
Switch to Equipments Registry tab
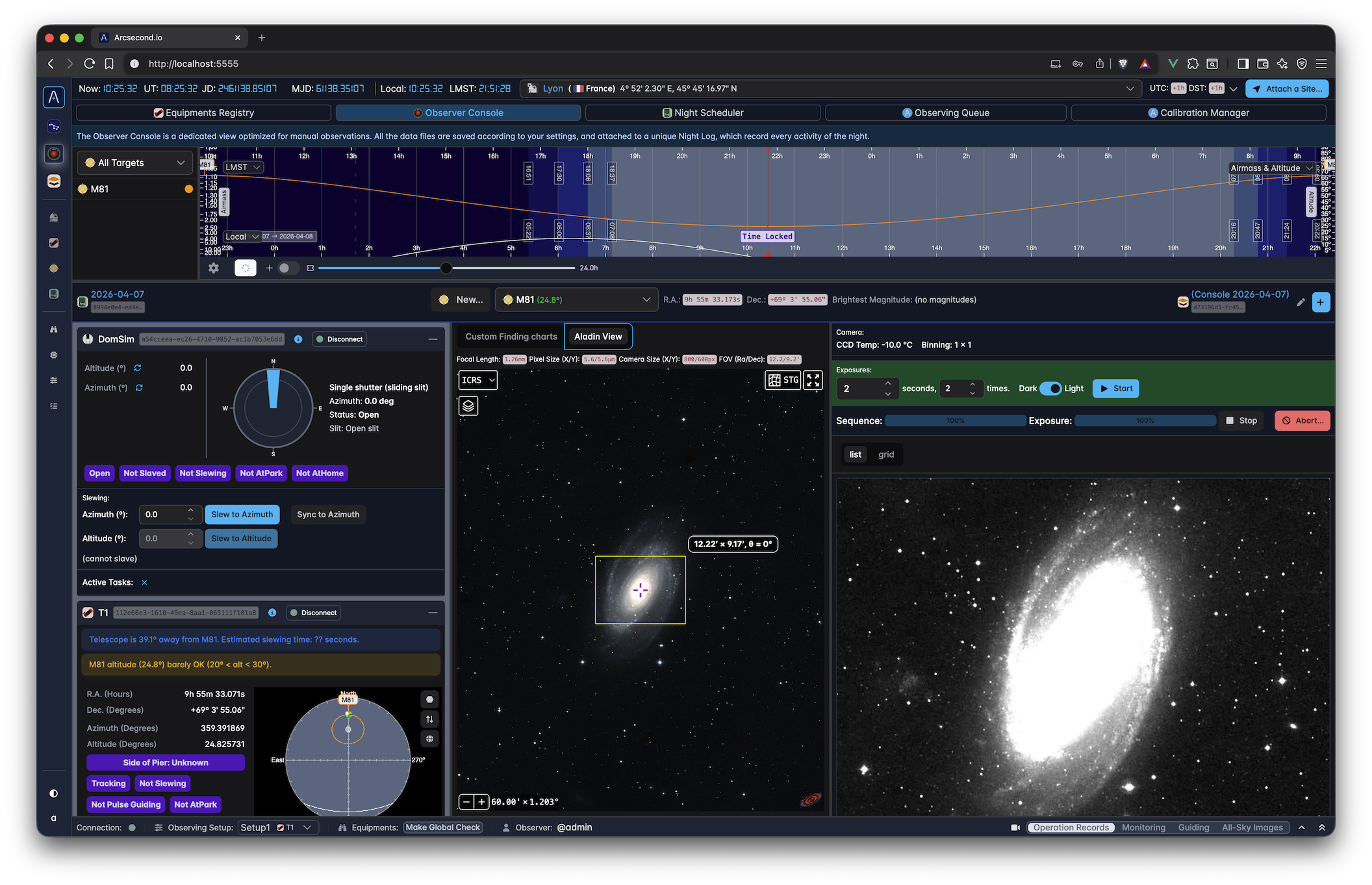204,113
